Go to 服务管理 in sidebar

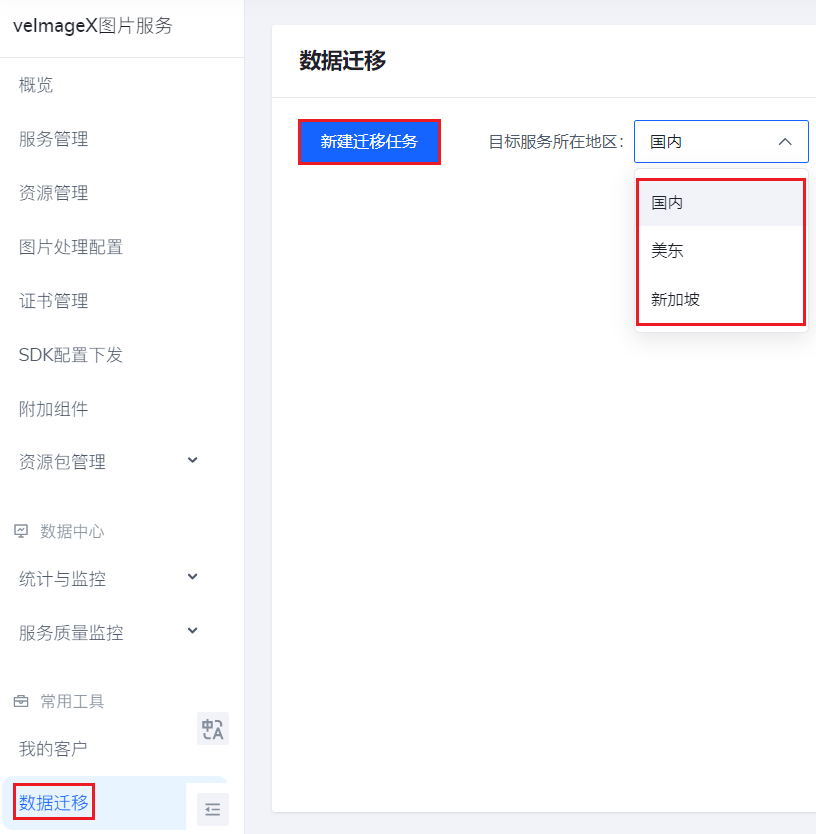point(54,139)
